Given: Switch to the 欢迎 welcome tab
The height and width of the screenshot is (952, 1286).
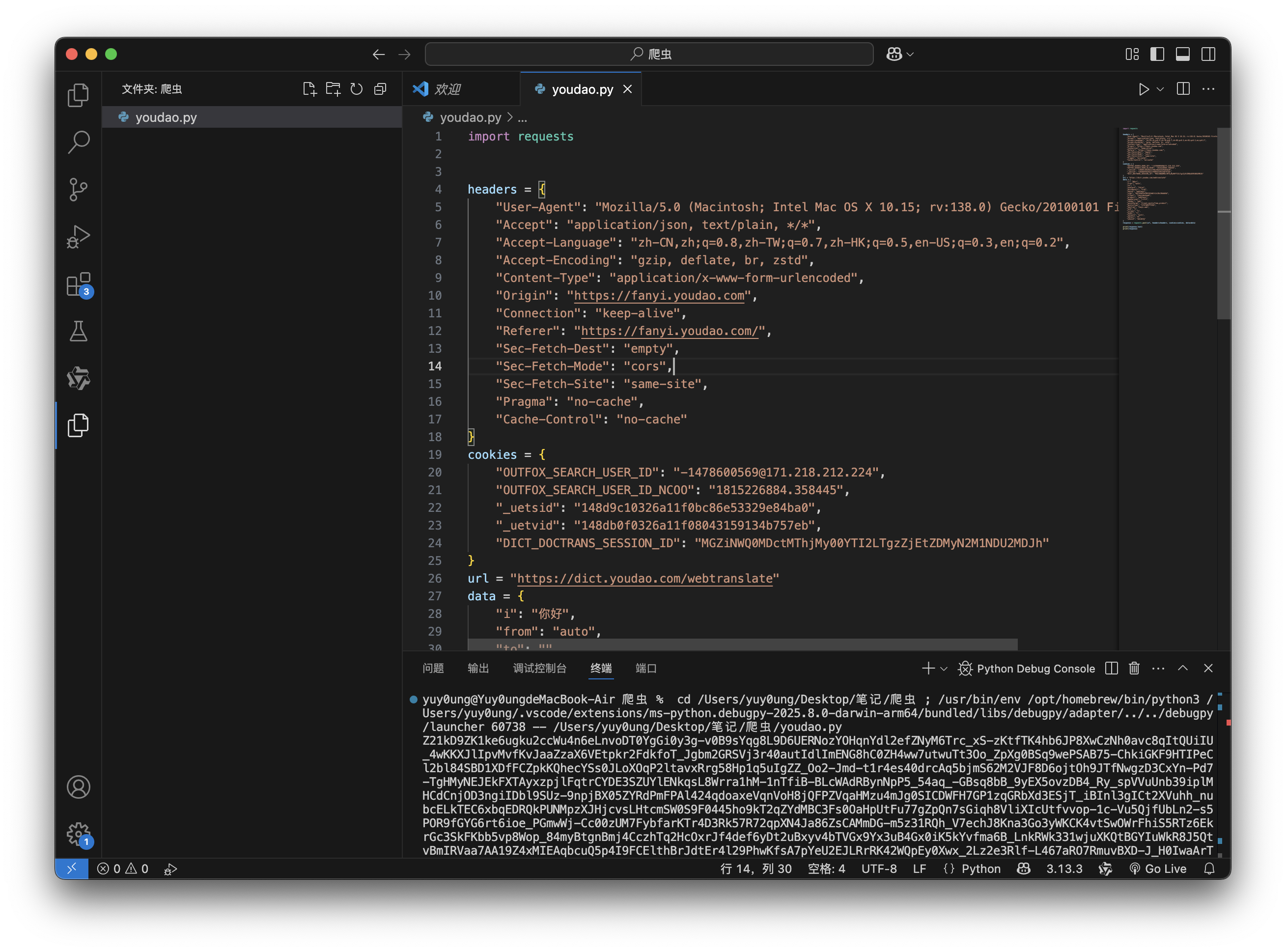Looking at the screenshot, I should (447, 89).
